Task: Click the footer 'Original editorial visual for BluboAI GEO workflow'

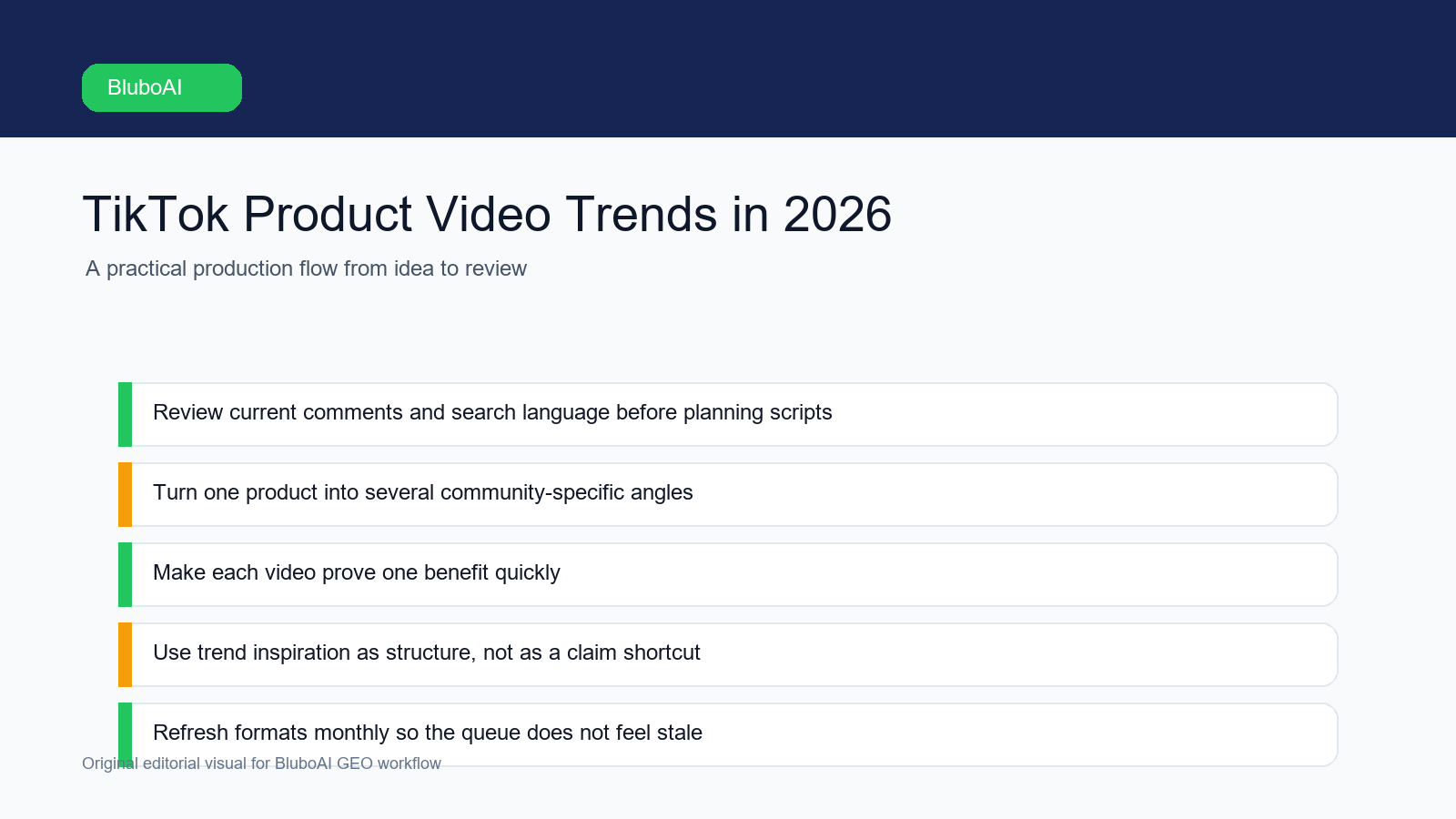Action: click(x=261, y=763)
